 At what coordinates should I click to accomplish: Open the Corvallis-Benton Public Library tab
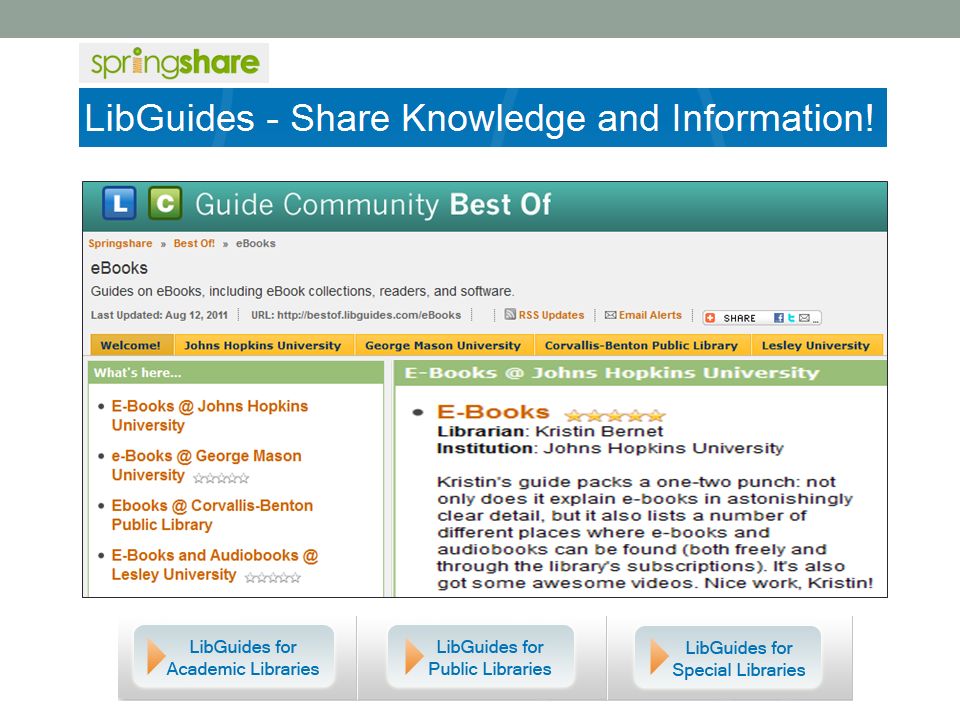tap(641, 345)
